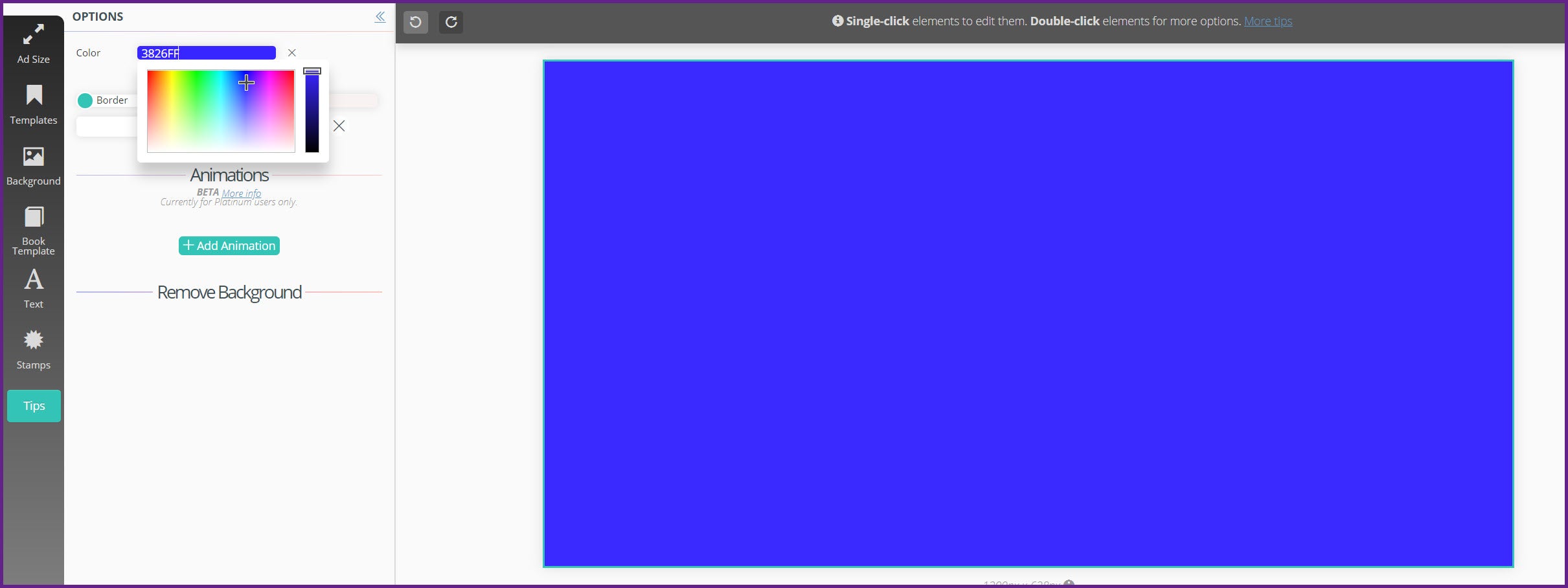Click the undo arrow button
Viewport: 1568px width, 588px height.
(416, 22)
